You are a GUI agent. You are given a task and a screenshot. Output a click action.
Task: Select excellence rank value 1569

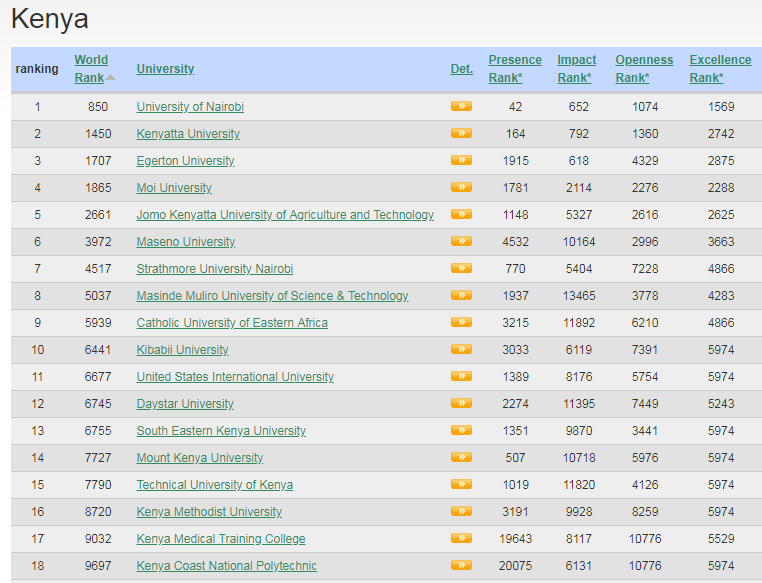click(721, 107)
